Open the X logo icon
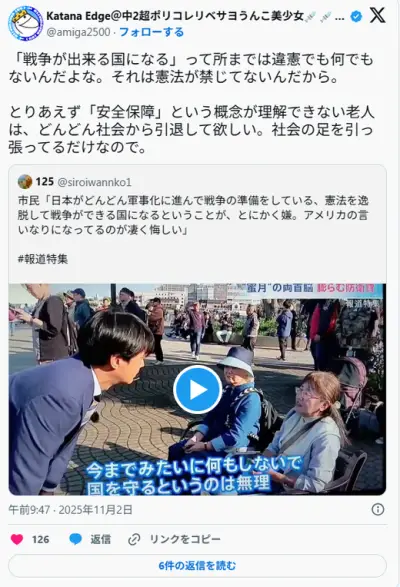The image size is (400, 587). (377, 16)
